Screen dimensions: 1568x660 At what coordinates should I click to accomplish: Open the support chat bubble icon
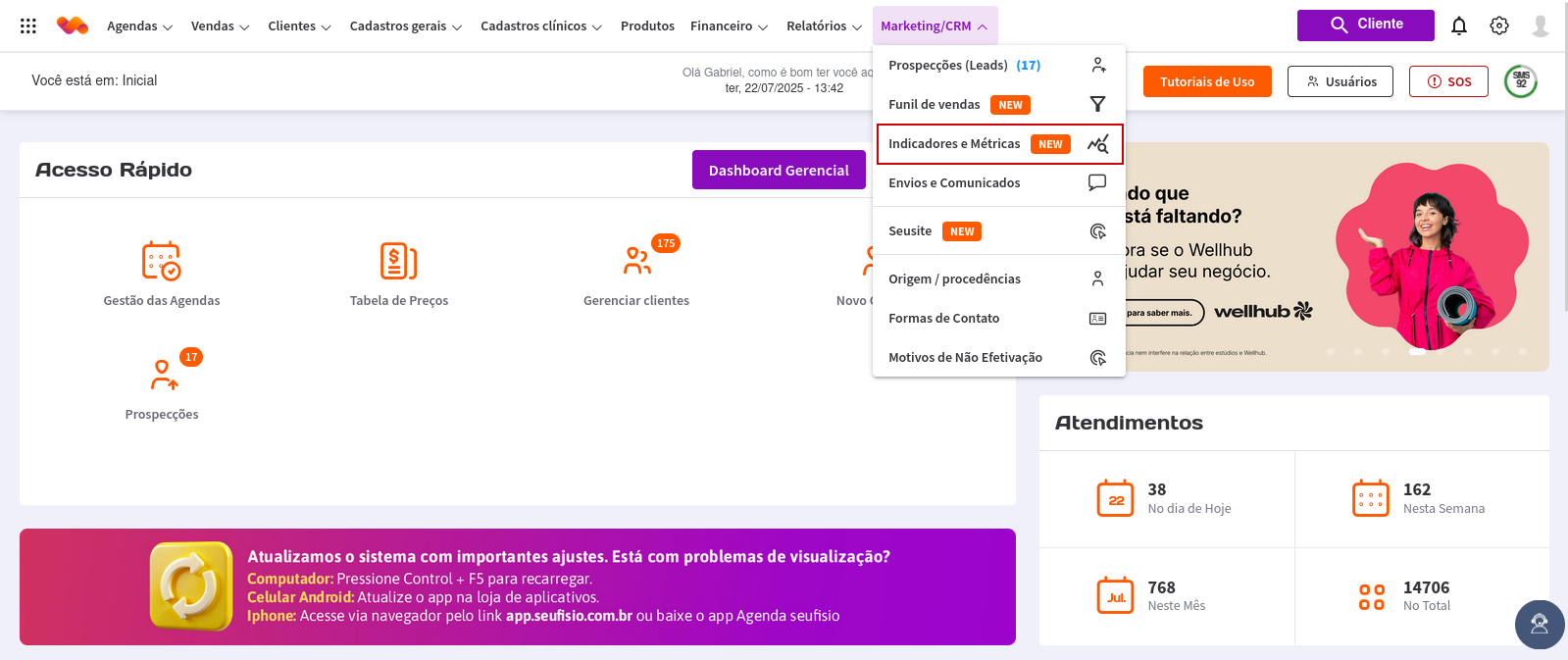click(1539, 625)
